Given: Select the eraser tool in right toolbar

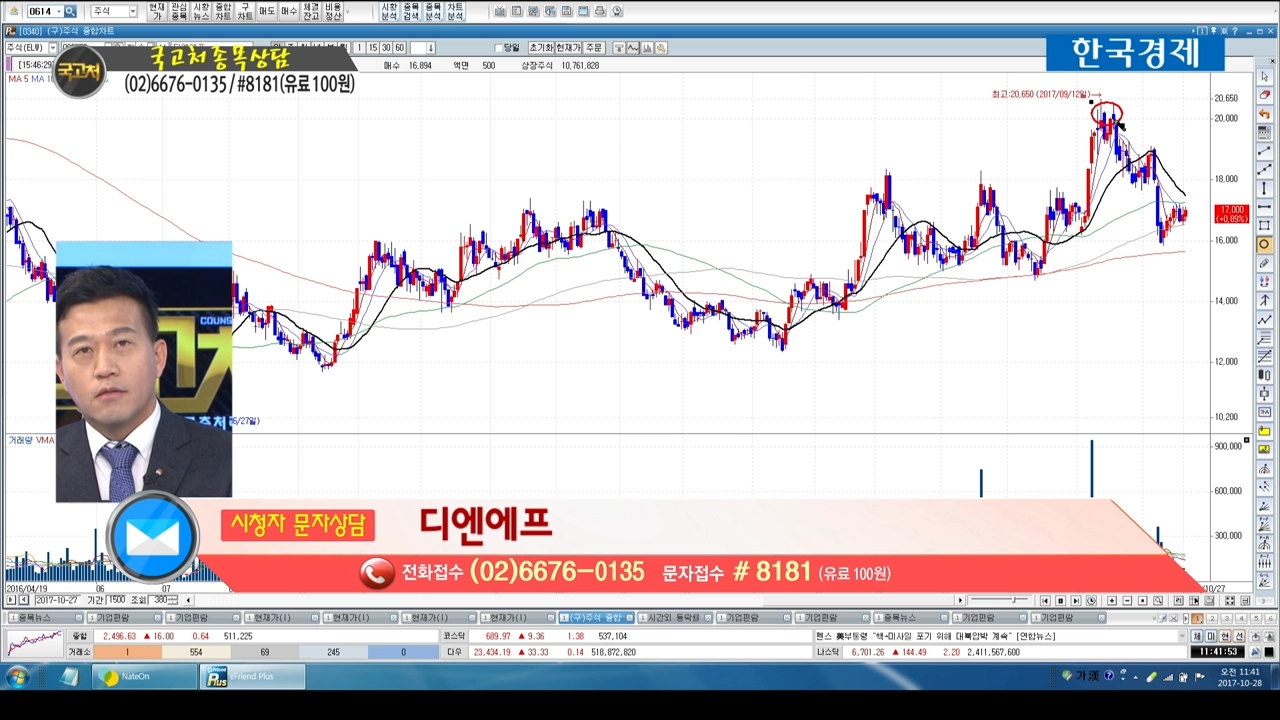Looking at the screenshot, I should (x=1265, y=96).
